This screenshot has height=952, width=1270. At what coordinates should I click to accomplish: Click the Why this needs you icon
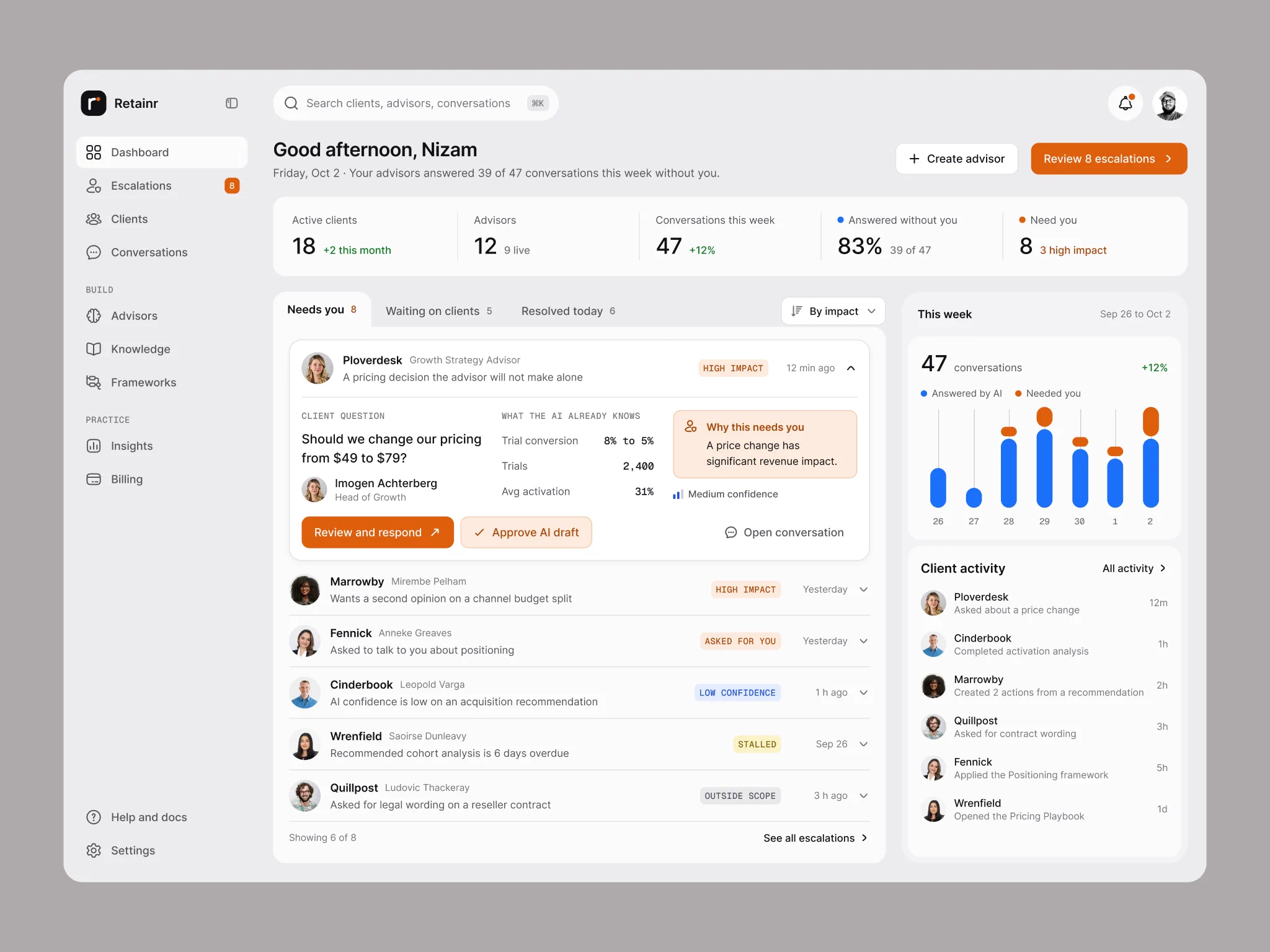(691, 427)
